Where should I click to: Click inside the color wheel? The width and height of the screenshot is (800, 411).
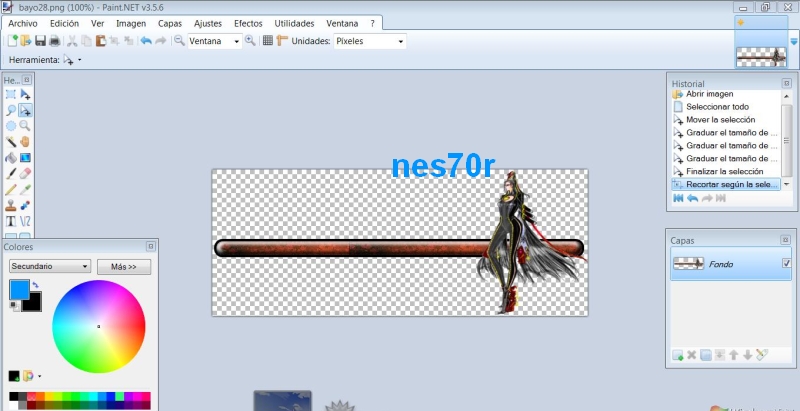click(x=99, y=326)
